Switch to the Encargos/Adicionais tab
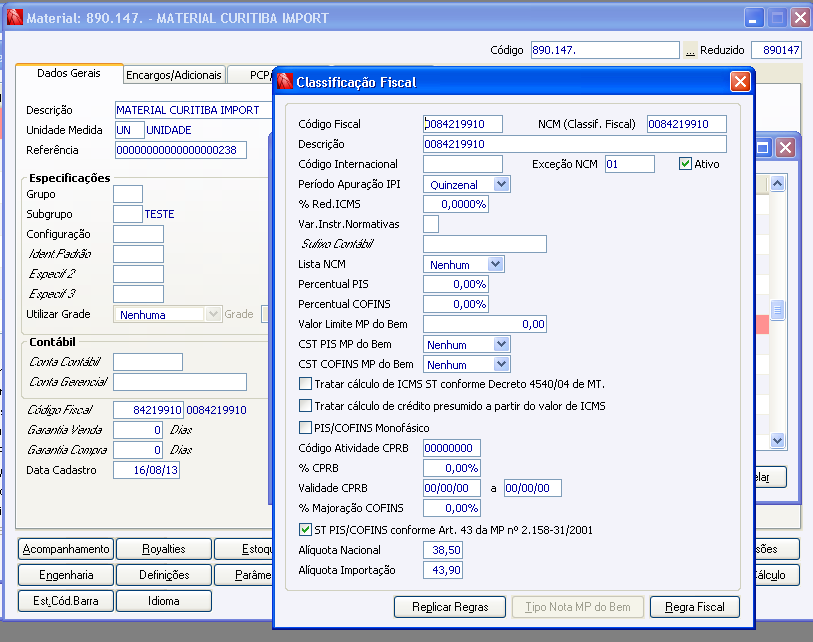 click(x=172, y=74)
